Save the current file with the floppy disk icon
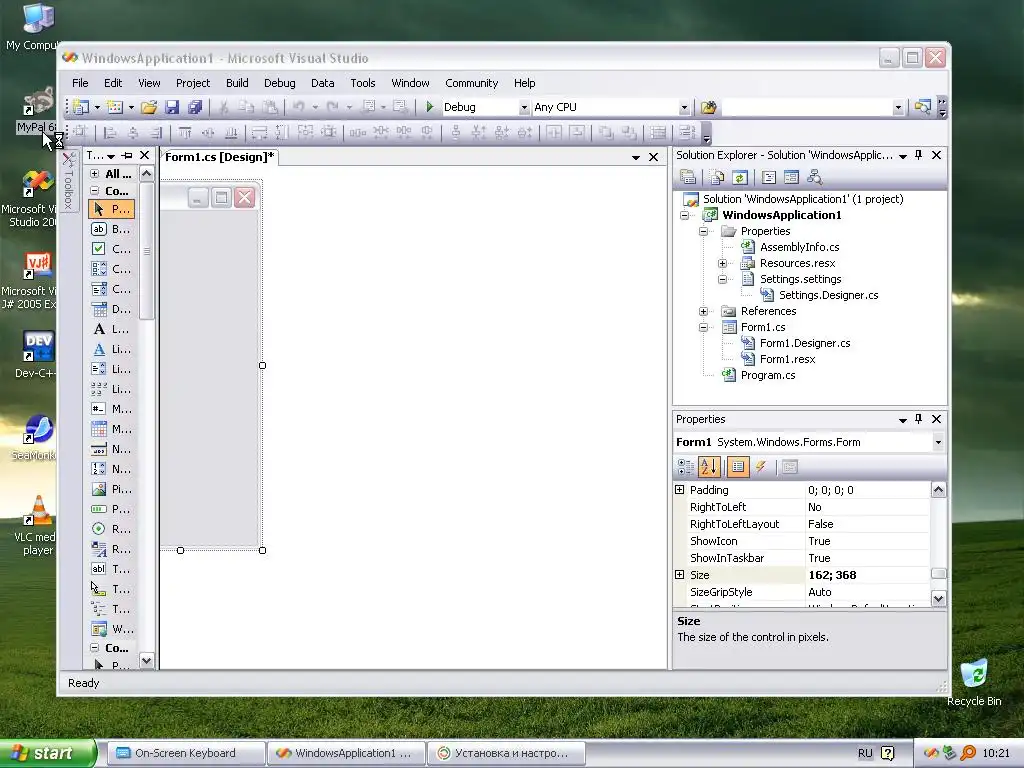The image size is (1024, 768). click(x=172, y=107)
